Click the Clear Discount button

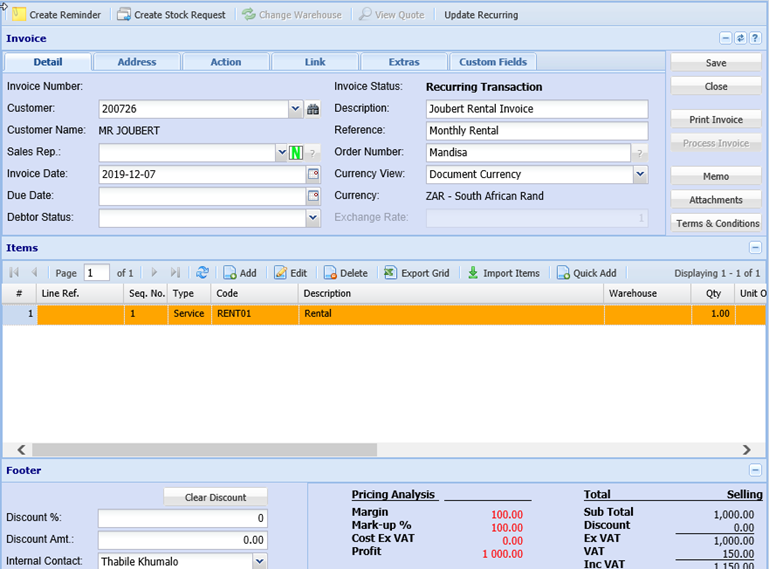tap(215, 497)
